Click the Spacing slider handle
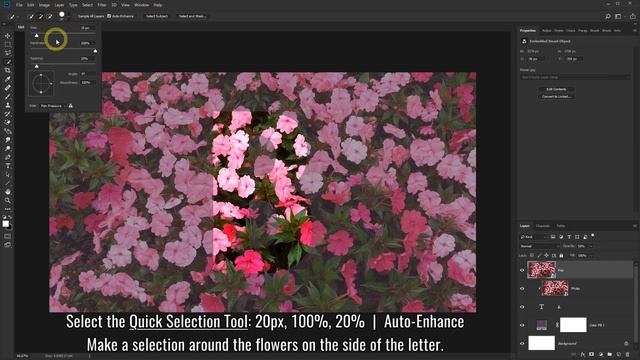 tap(36, 66)
